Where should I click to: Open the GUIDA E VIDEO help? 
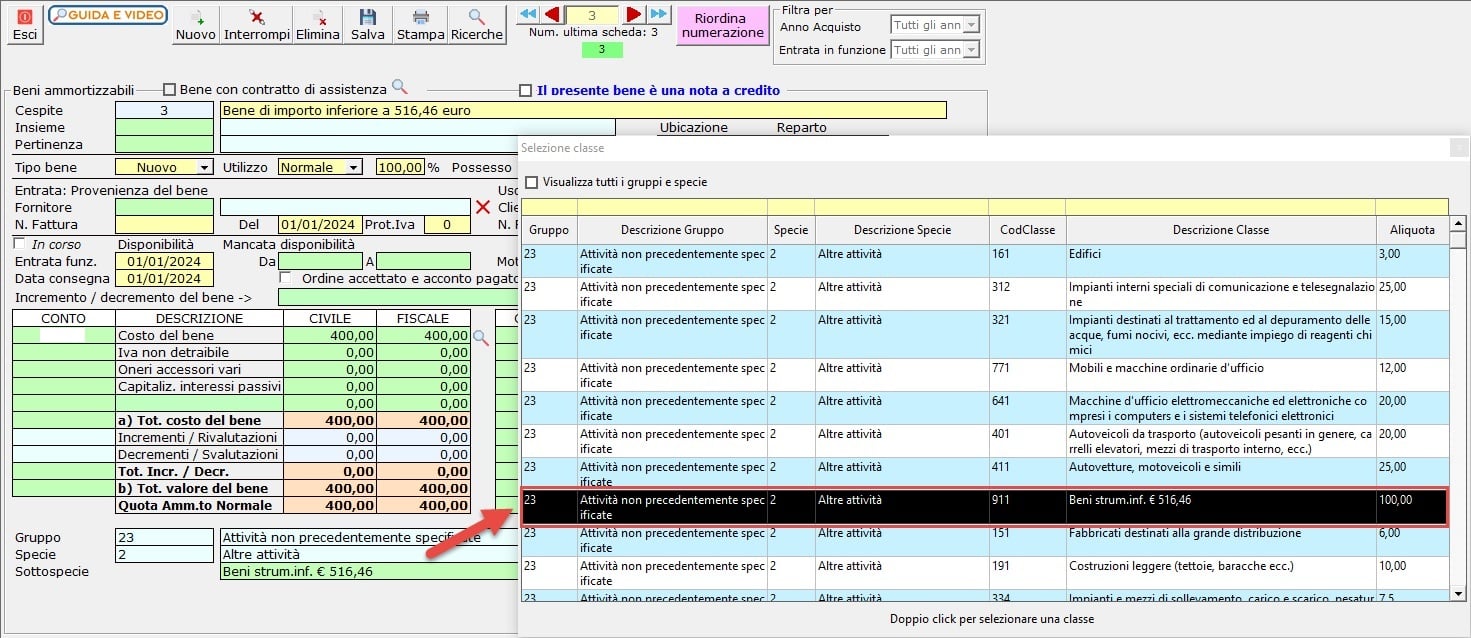108,15
